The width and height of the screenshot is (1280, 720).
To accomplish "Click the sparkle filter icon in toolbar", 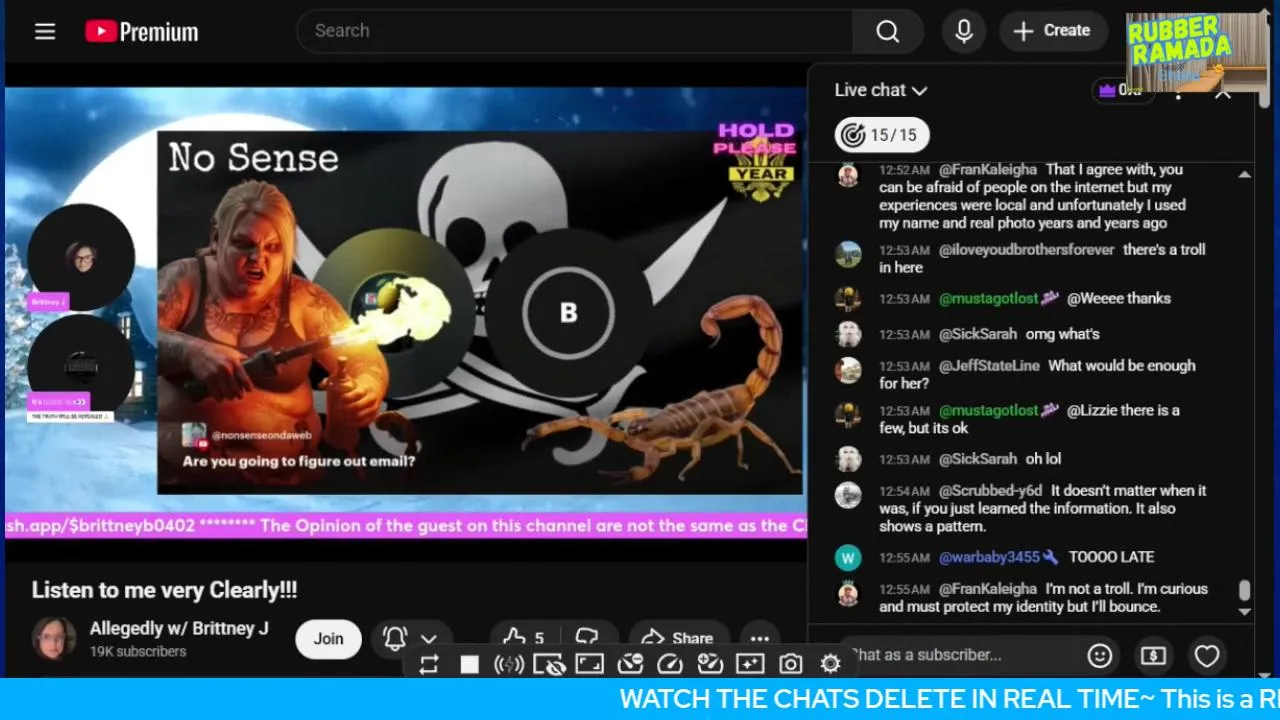I will (x=750, y=664).
